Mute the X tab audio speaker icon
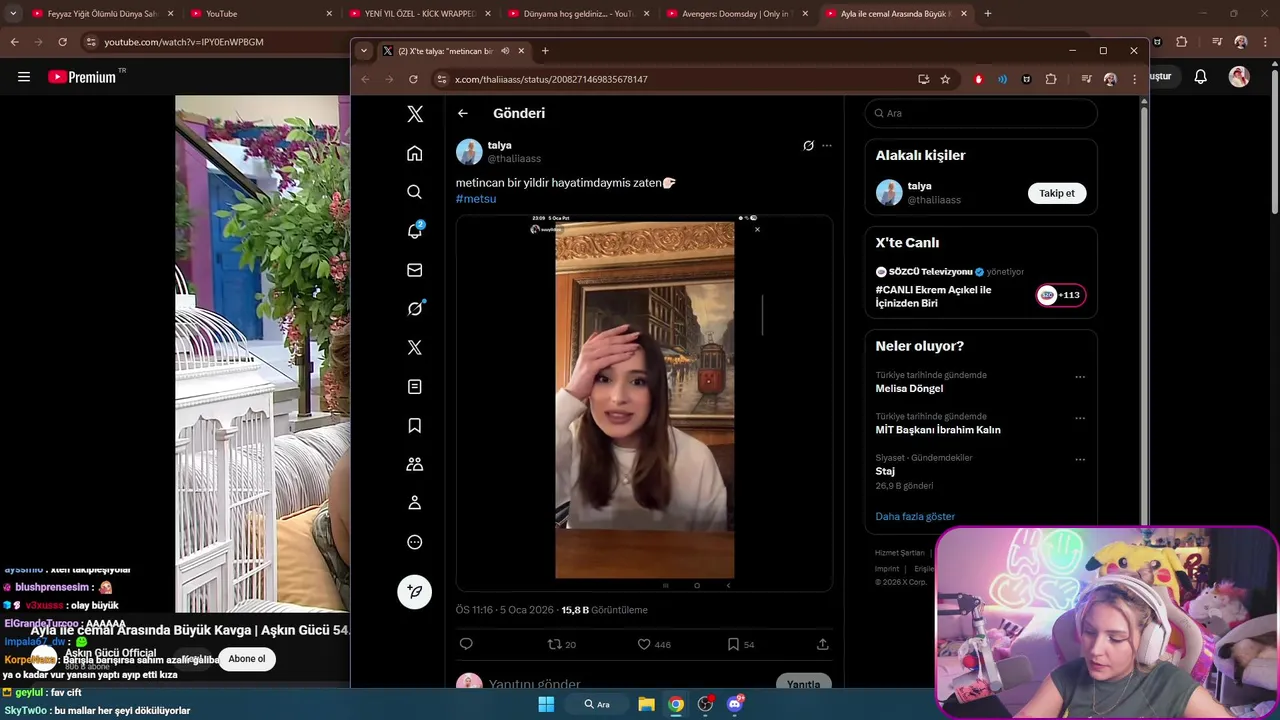 click(x=505, y=51)
